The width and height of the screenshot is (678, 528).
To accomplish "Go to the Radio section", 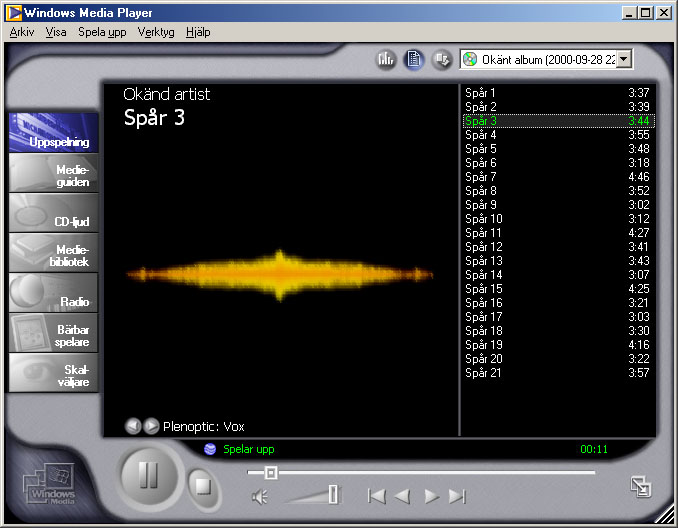I will [54, 294].
